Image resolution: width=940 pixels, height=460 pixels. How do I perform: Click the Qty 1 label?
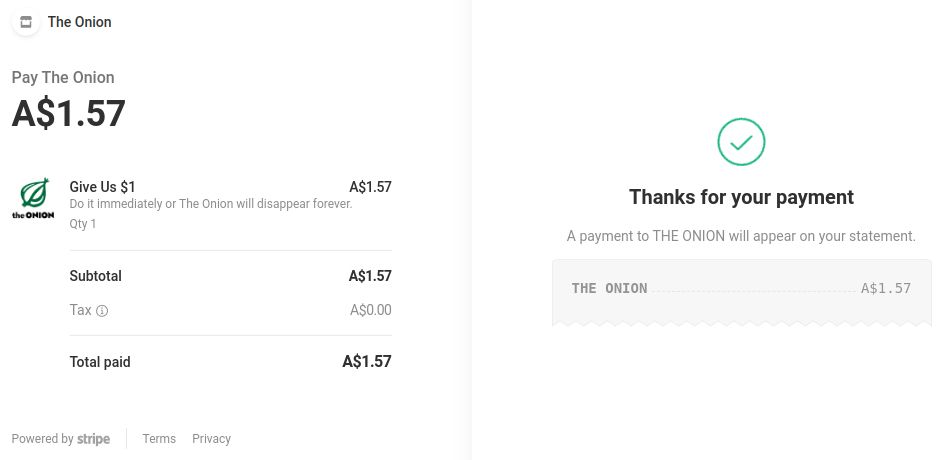83,224
